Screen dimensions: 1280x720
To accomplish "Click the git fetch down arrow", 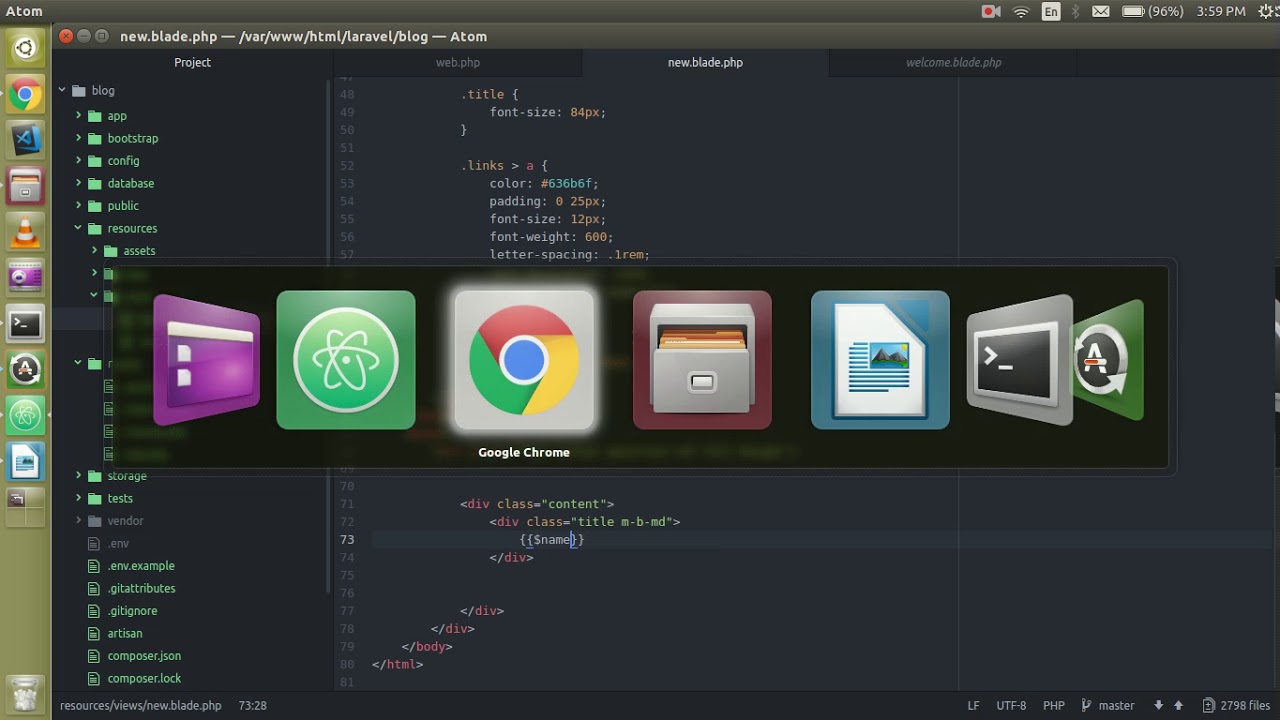I will tap(1158, 705).
